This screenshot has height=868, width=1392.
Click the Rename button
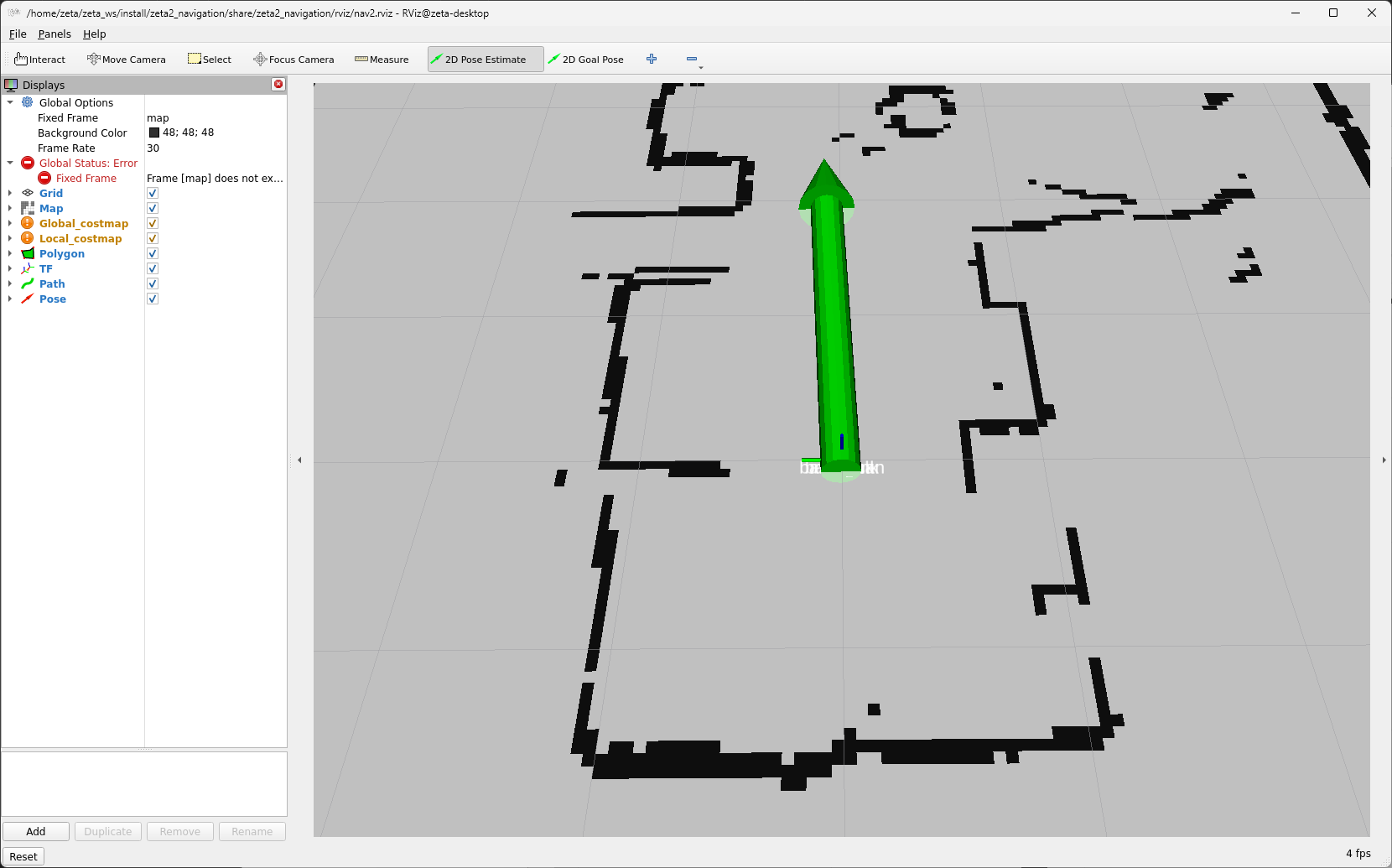click(252, 831)
